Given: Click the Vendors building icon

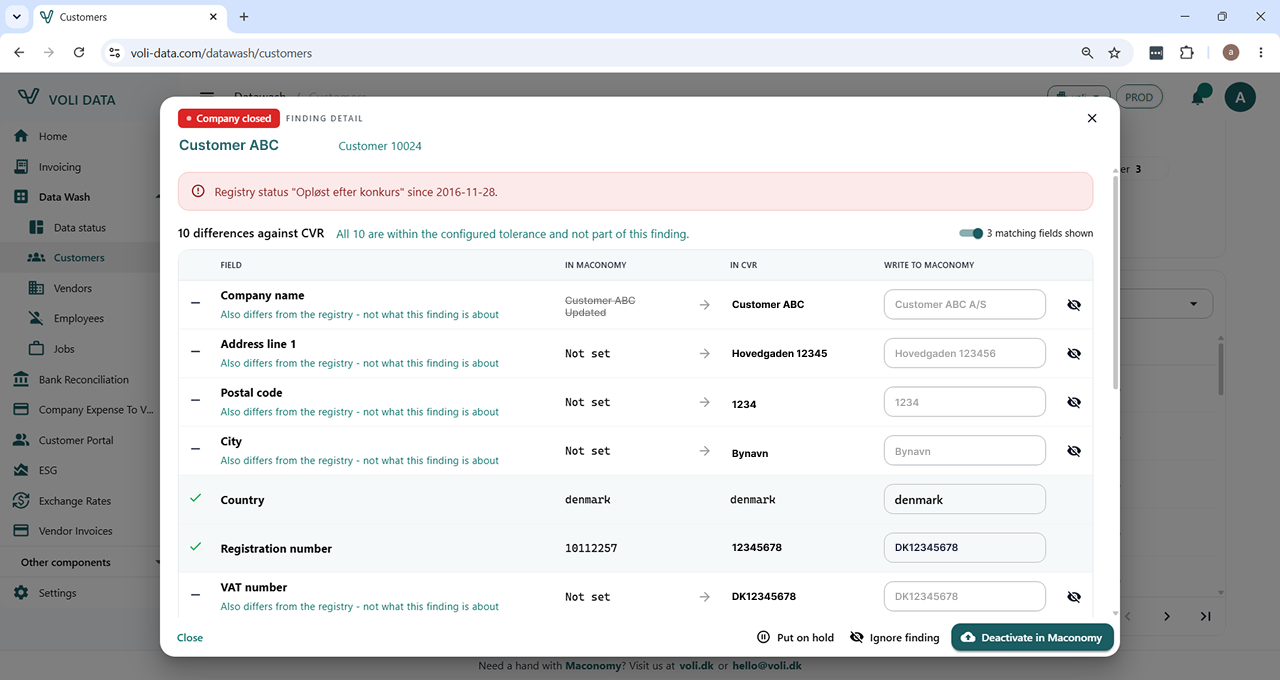Looking at the screenshot, I should [x=36, y=288].
